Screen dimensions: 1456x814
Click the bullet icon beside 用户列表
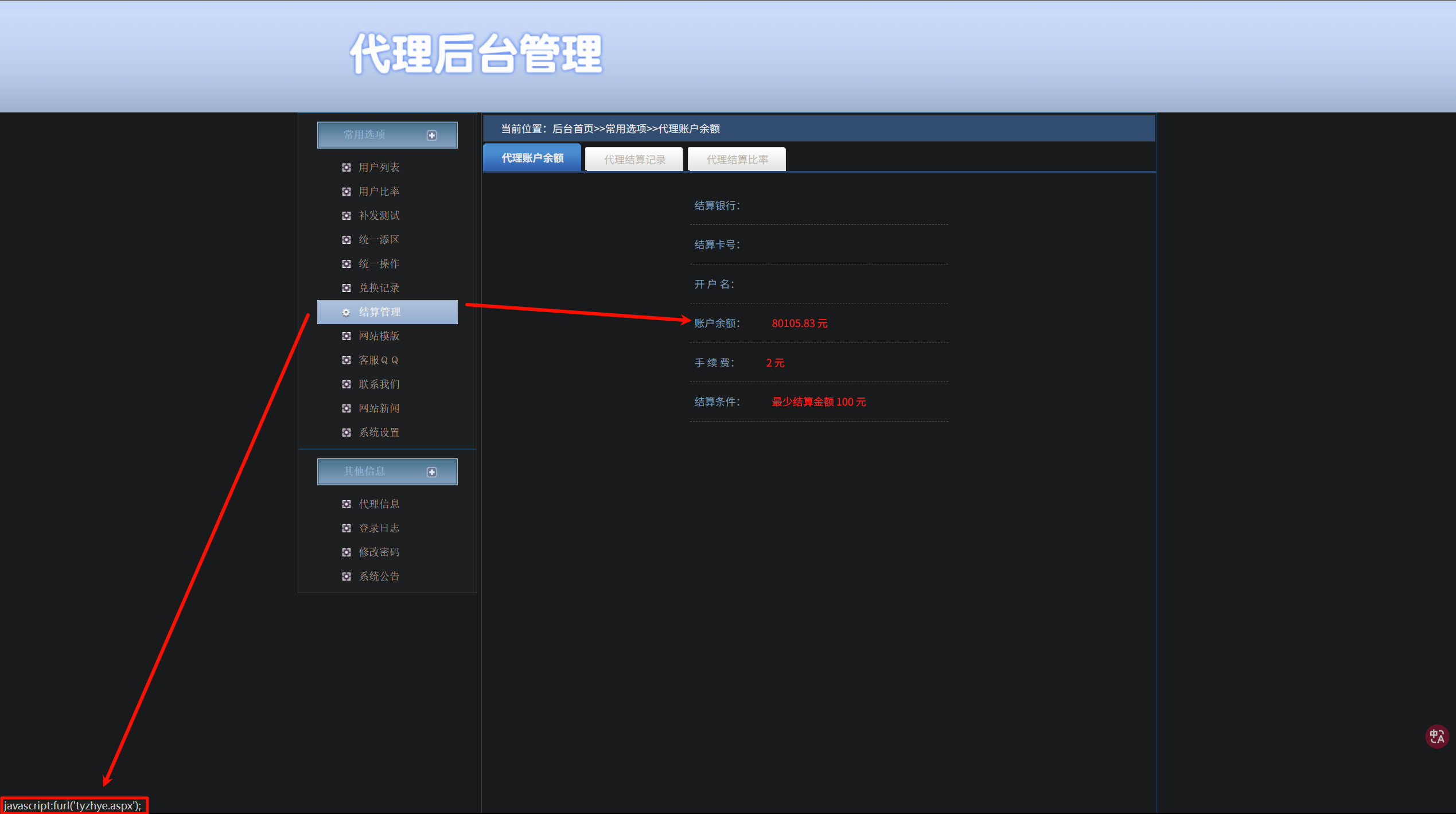(x=346, y=168)
